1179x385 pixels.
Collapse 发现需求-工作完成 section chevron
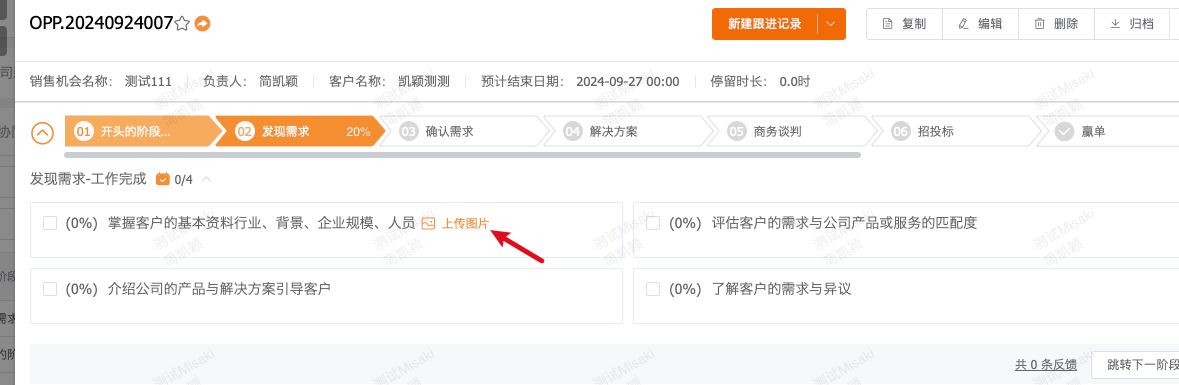click(x=207, y=179)
